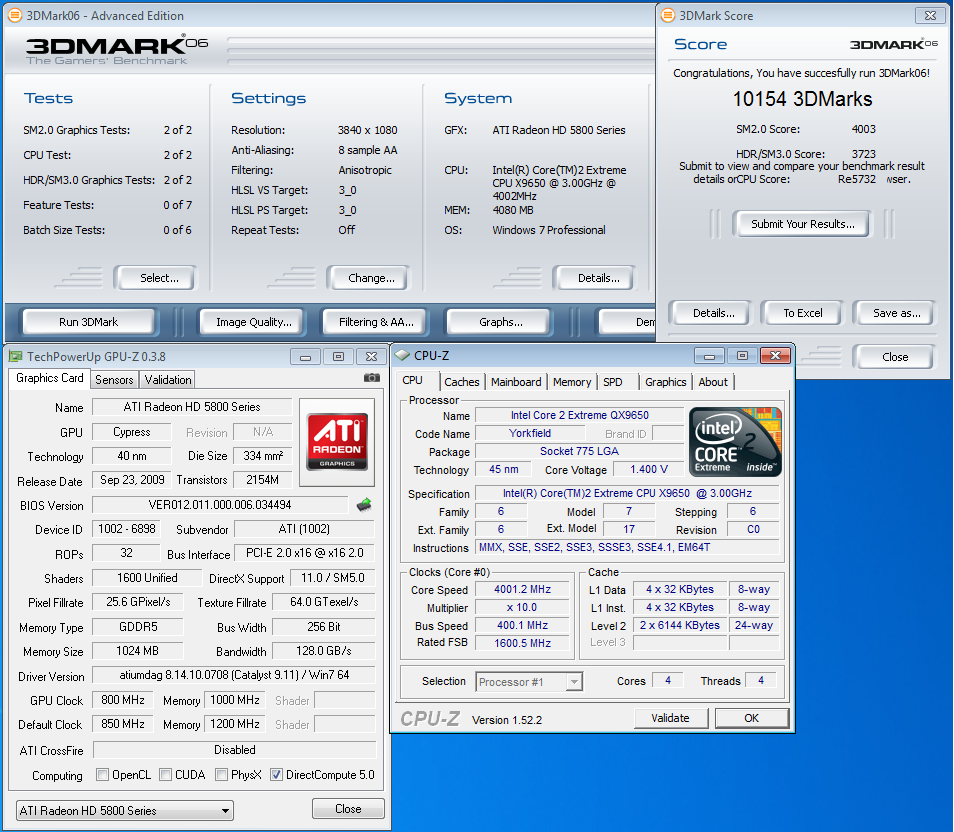Viewport: 954px width, 832px height.
Task: Click Submit Your Results button
Action: (x=803, y=224)
